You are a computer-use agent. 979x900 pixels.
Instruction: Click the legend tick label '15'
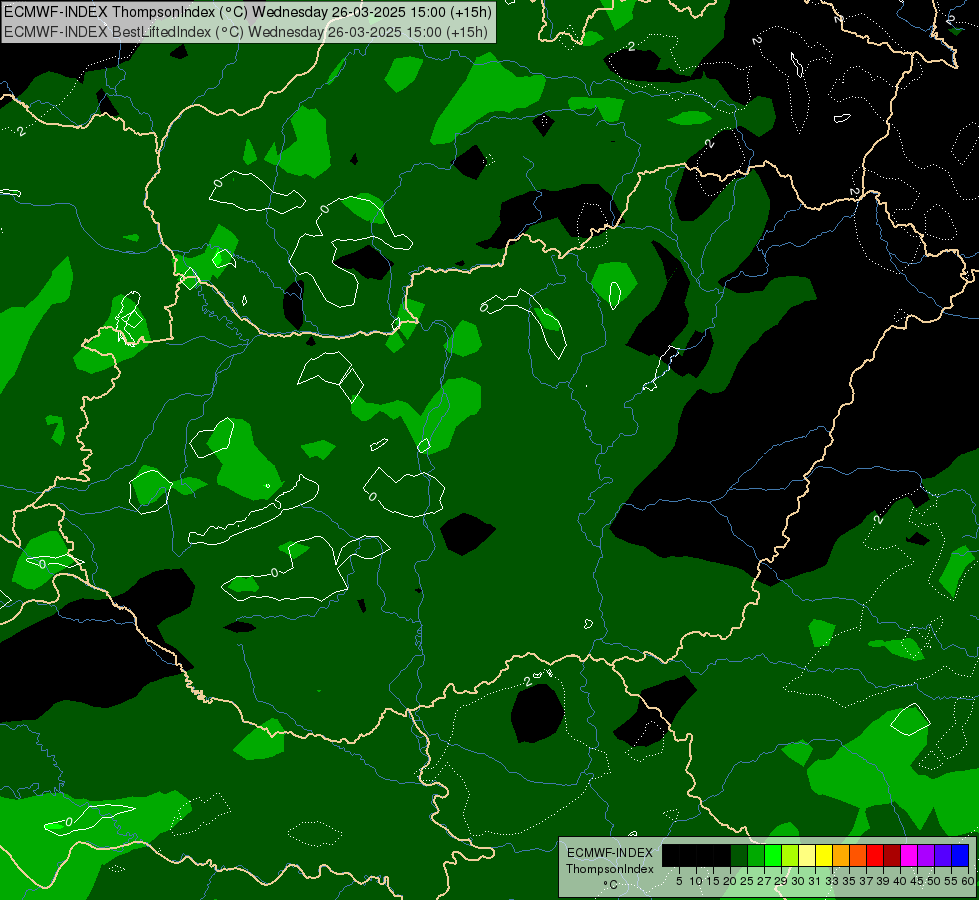[713, 881]
